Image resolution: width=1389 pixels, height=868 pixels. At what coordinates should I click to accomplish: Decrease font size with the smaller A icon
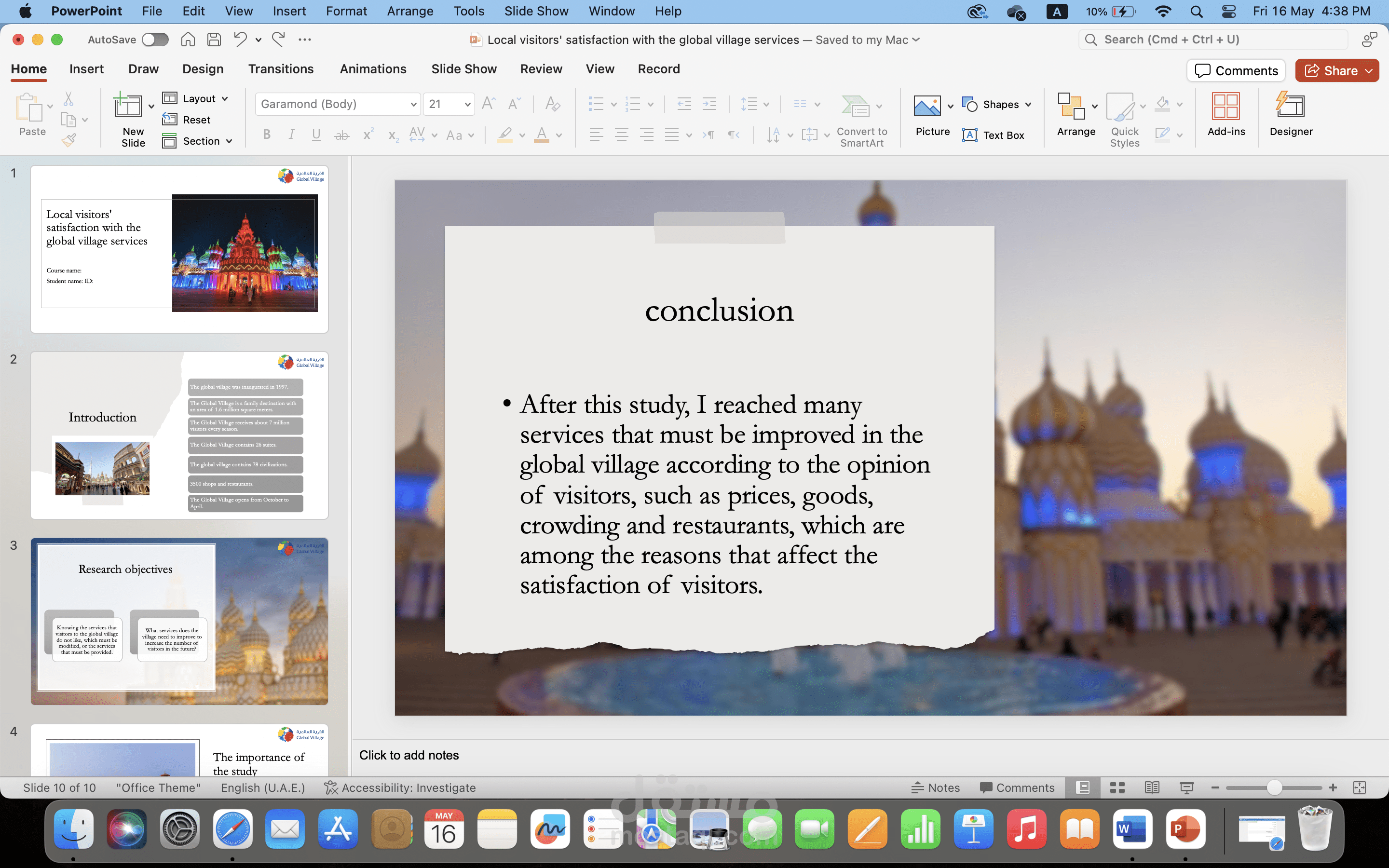click(515, 103)
